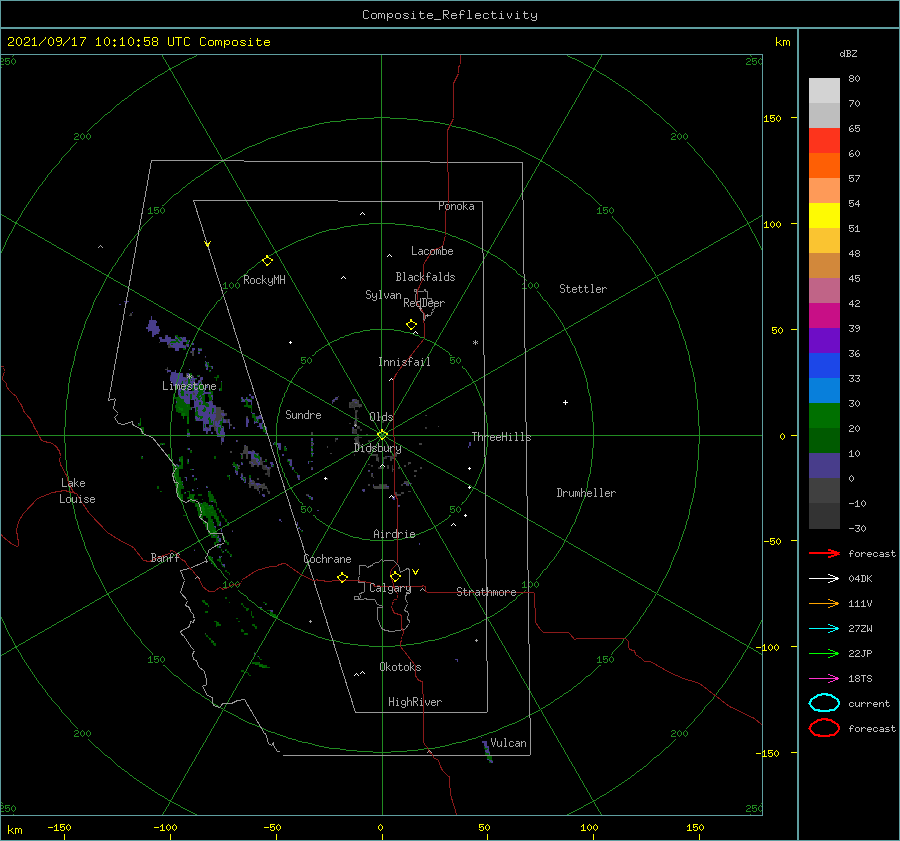Select the blue 33-36 dBZ swatch
The image size is (900, 841).
click(x=824, y=366)
